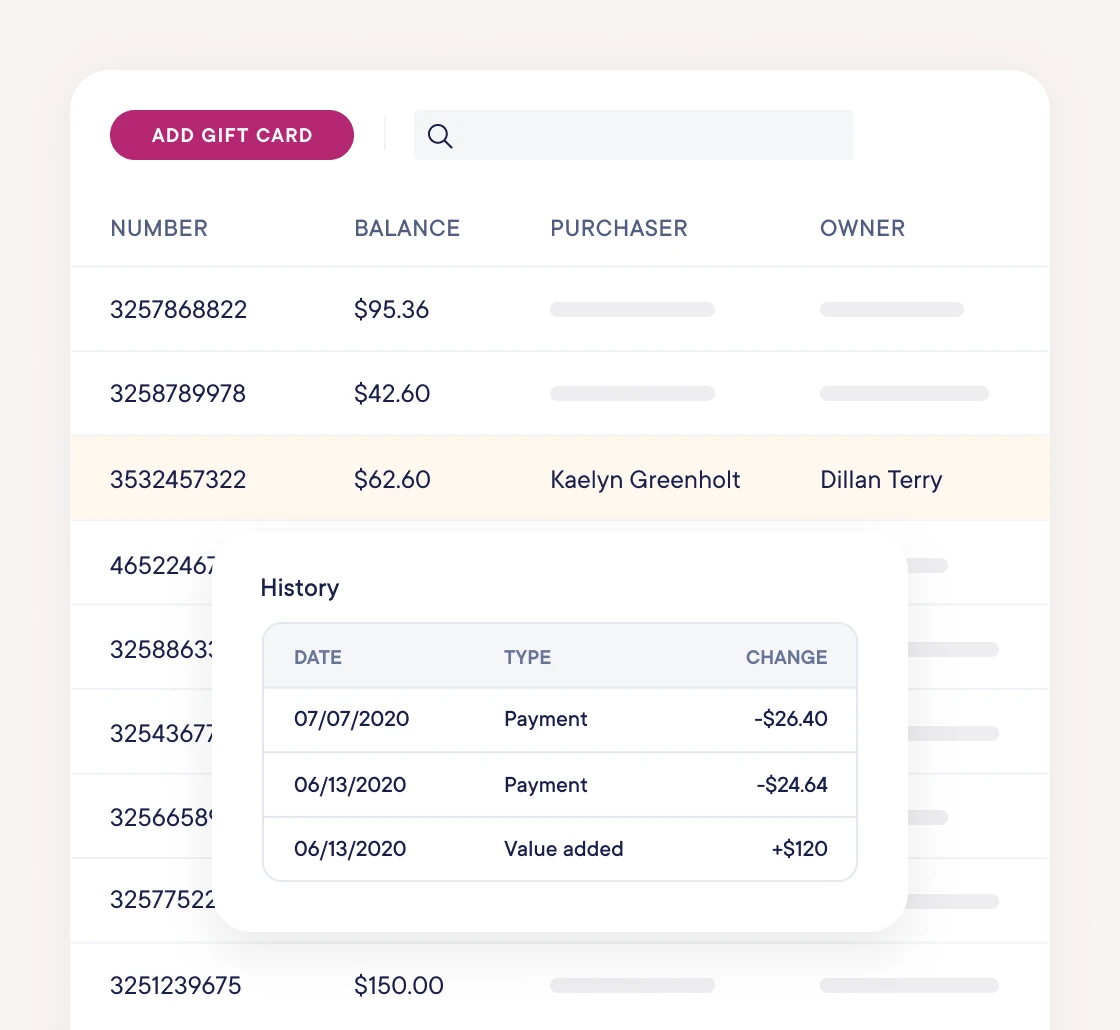Click the $62.60 balance value
The image size is (1120, 1030).
392,480
